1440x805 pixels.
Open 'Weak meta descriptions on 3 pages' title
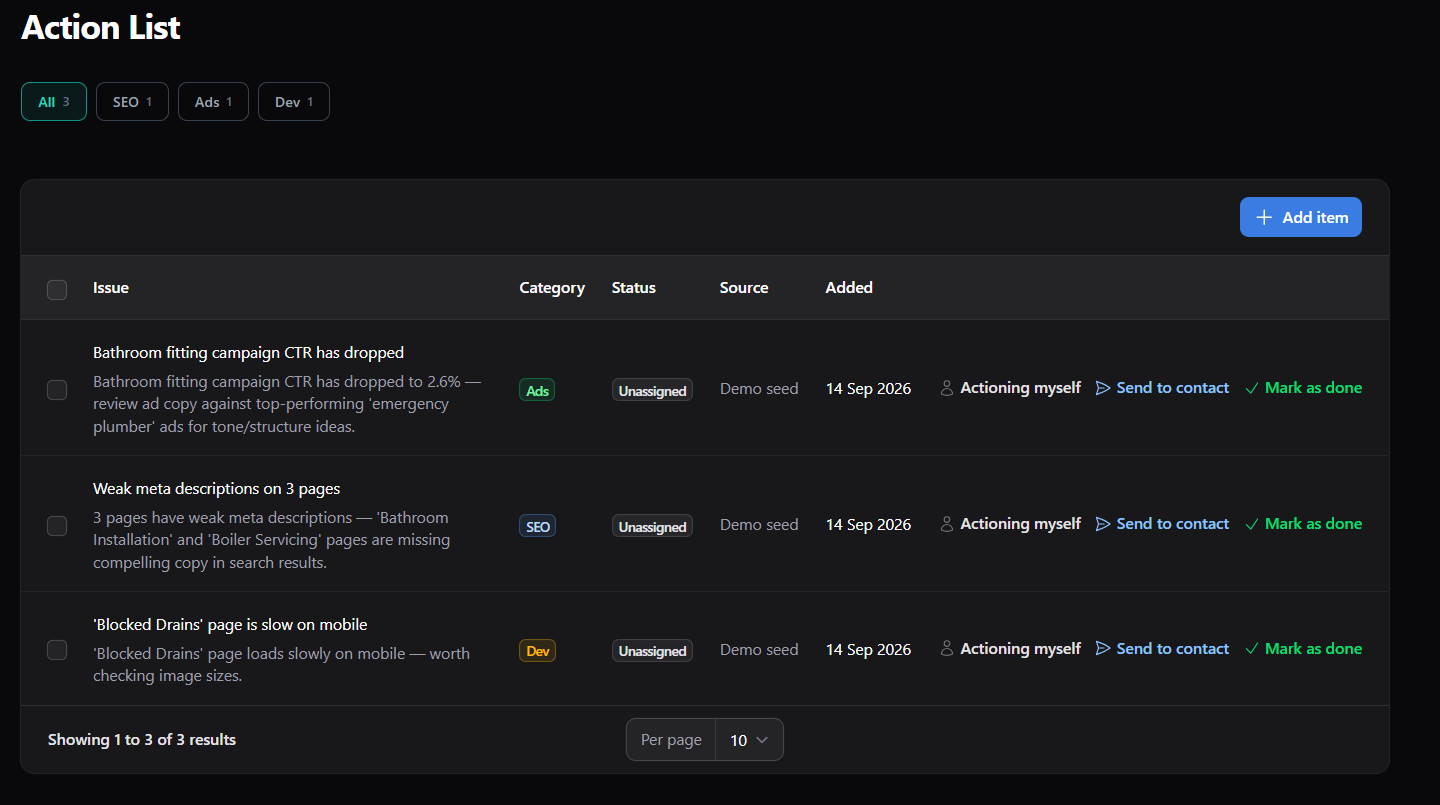217,488
